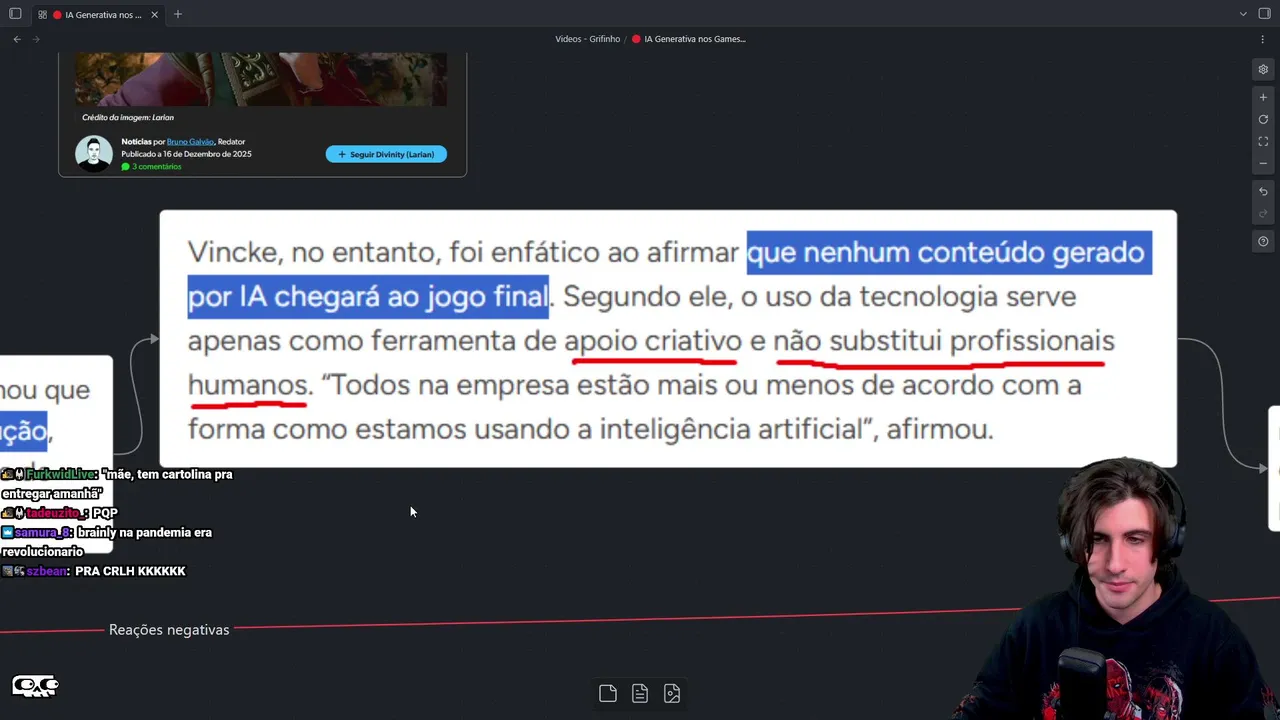Redo the canvas action
The height and width of the screenshot is (720, 1280).
(1263, 214)
